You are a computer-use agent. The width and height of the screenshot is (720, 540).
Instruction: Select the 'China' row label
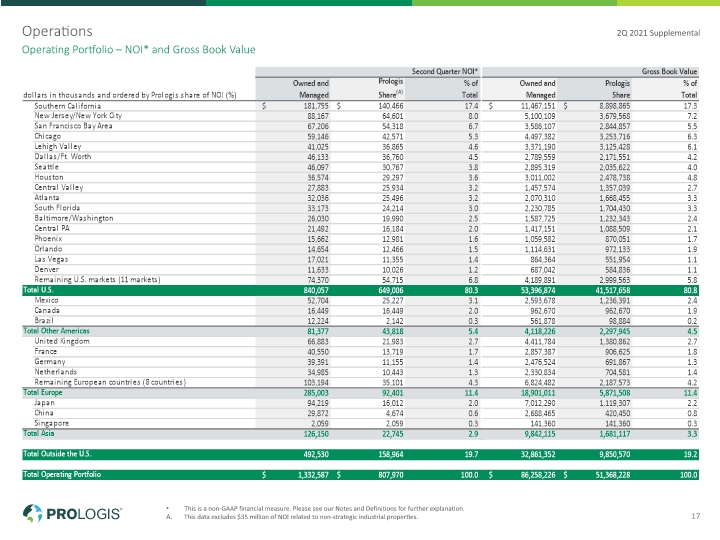pyautogui.click(x=44, y=413)
